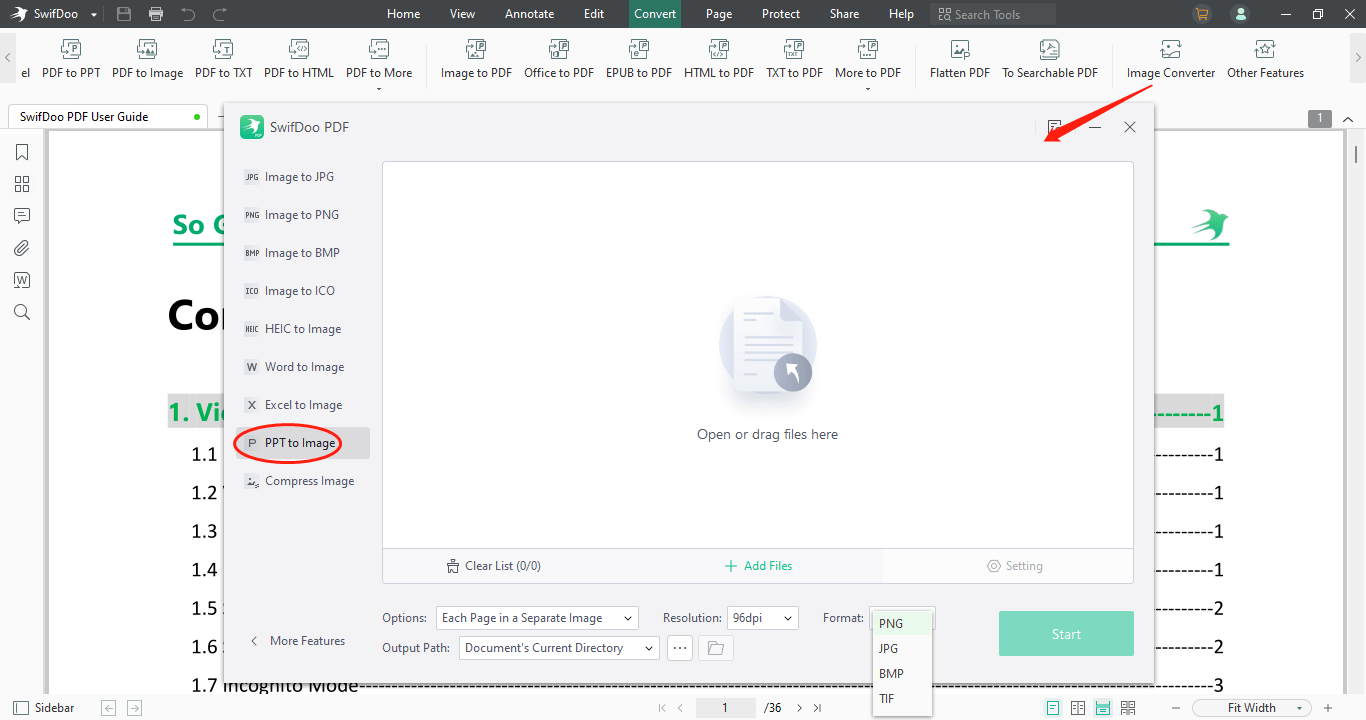This screenshot has width=1366, height=720.
Task: Select Image to ICO option
Action: tap(302, 291)
